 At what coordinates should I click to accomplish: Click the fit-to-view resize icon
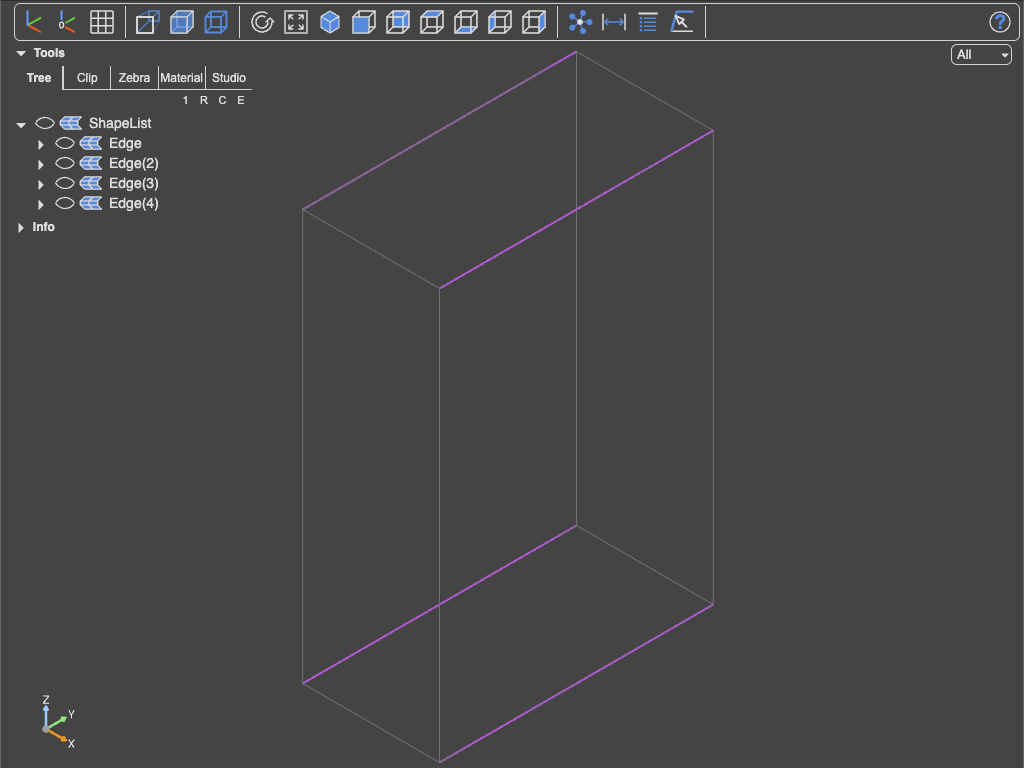pos(296,22)
